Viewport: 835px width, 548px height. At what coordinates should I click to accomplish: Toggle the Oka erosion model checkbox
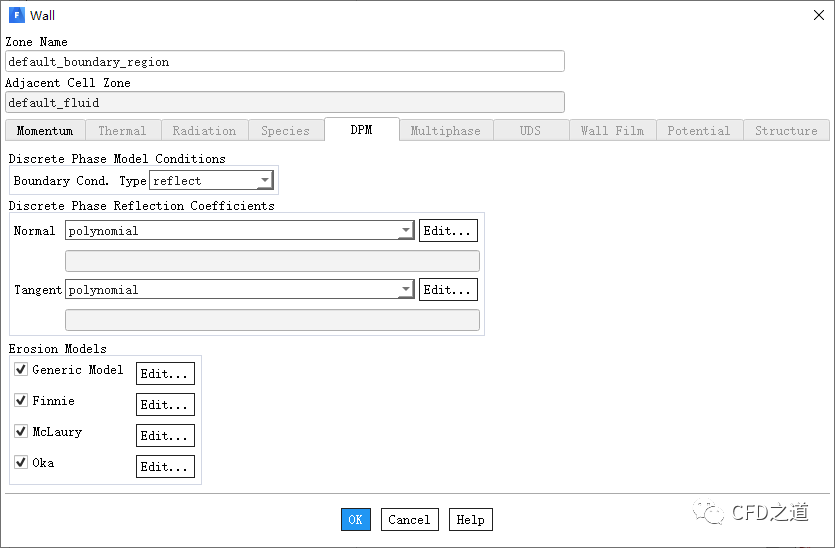[22, 463]
